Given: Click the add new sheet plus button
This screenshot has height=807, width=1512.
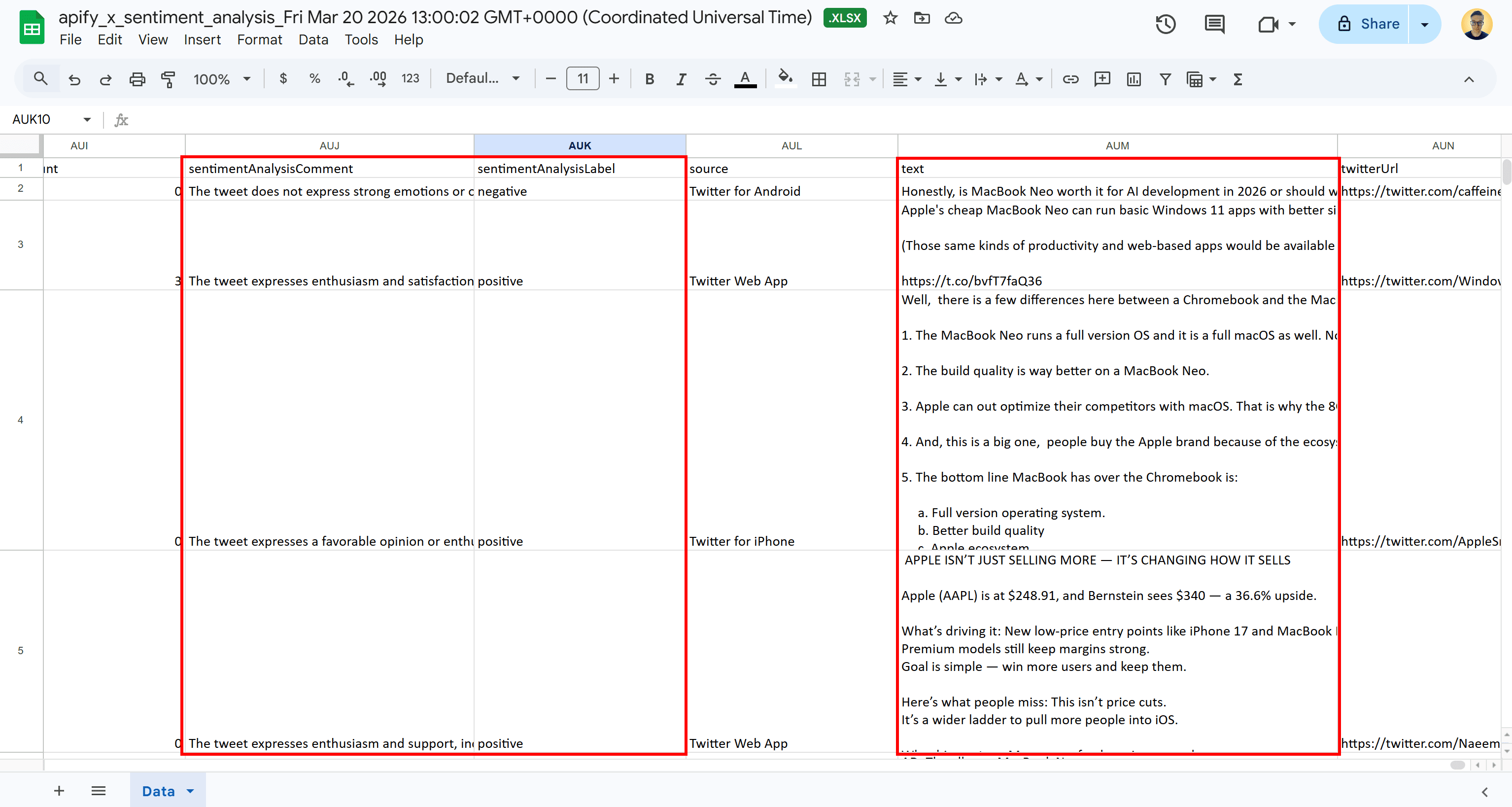Looking at the screenshot, I should coord(59,791).
